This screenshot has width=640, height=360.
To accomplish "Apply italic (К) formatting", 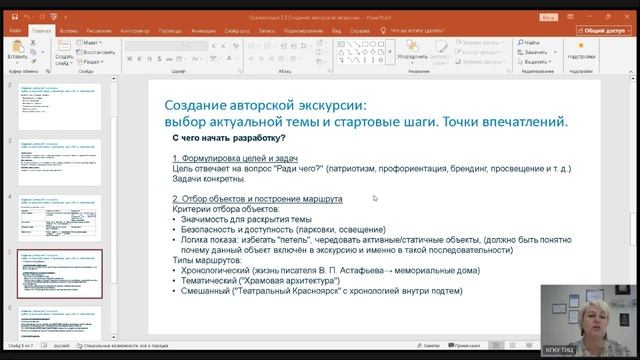I will 139,59.
